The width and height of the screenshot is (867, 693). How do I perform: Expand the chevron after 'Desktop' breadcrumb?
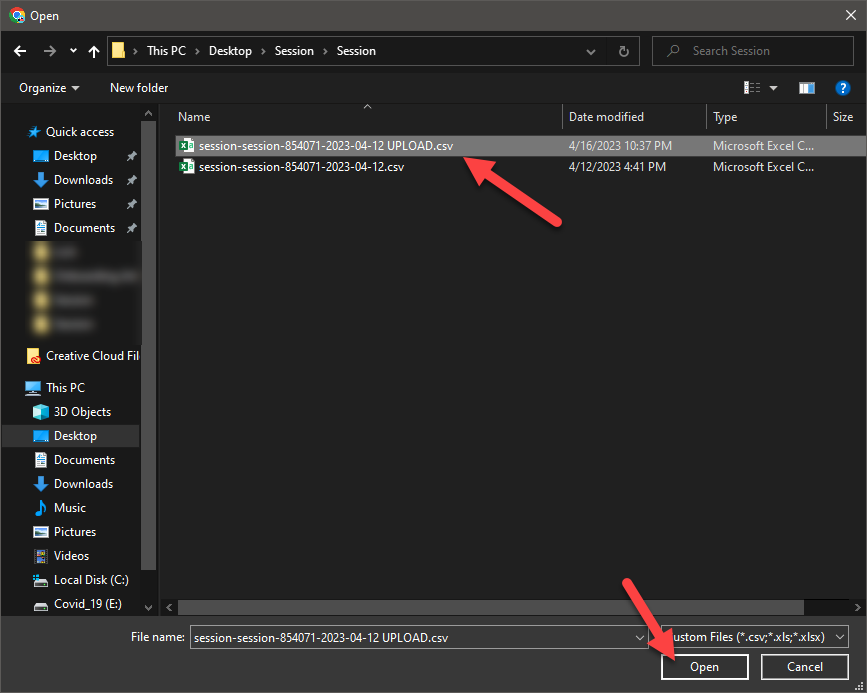263,51
